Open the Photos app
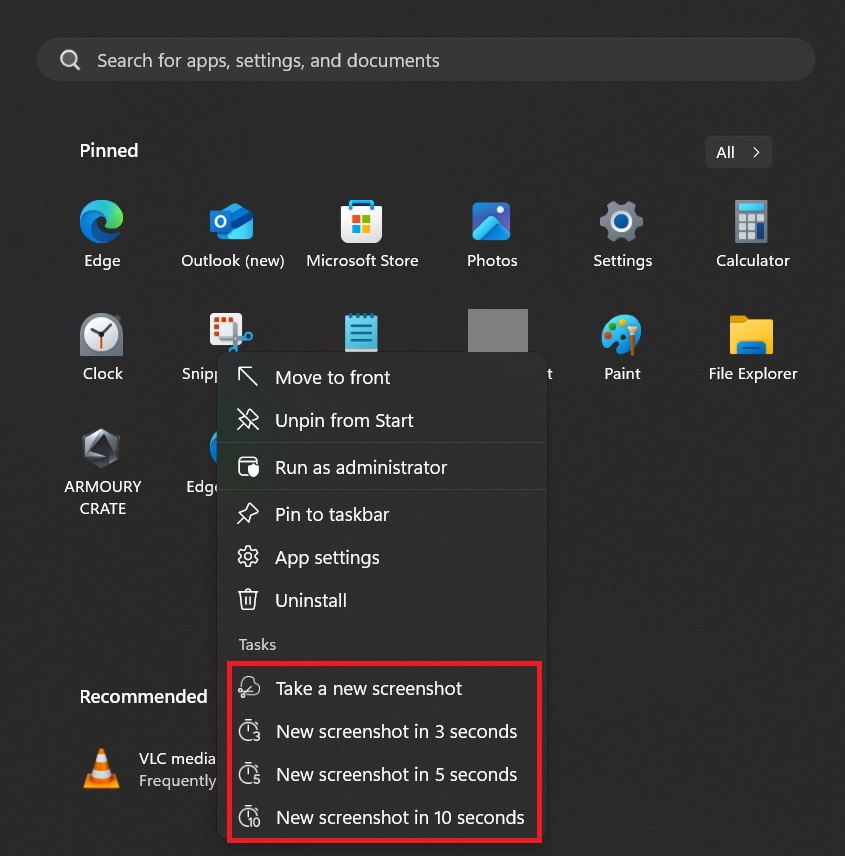Screen dimensions: 845x856 [492, 234]
